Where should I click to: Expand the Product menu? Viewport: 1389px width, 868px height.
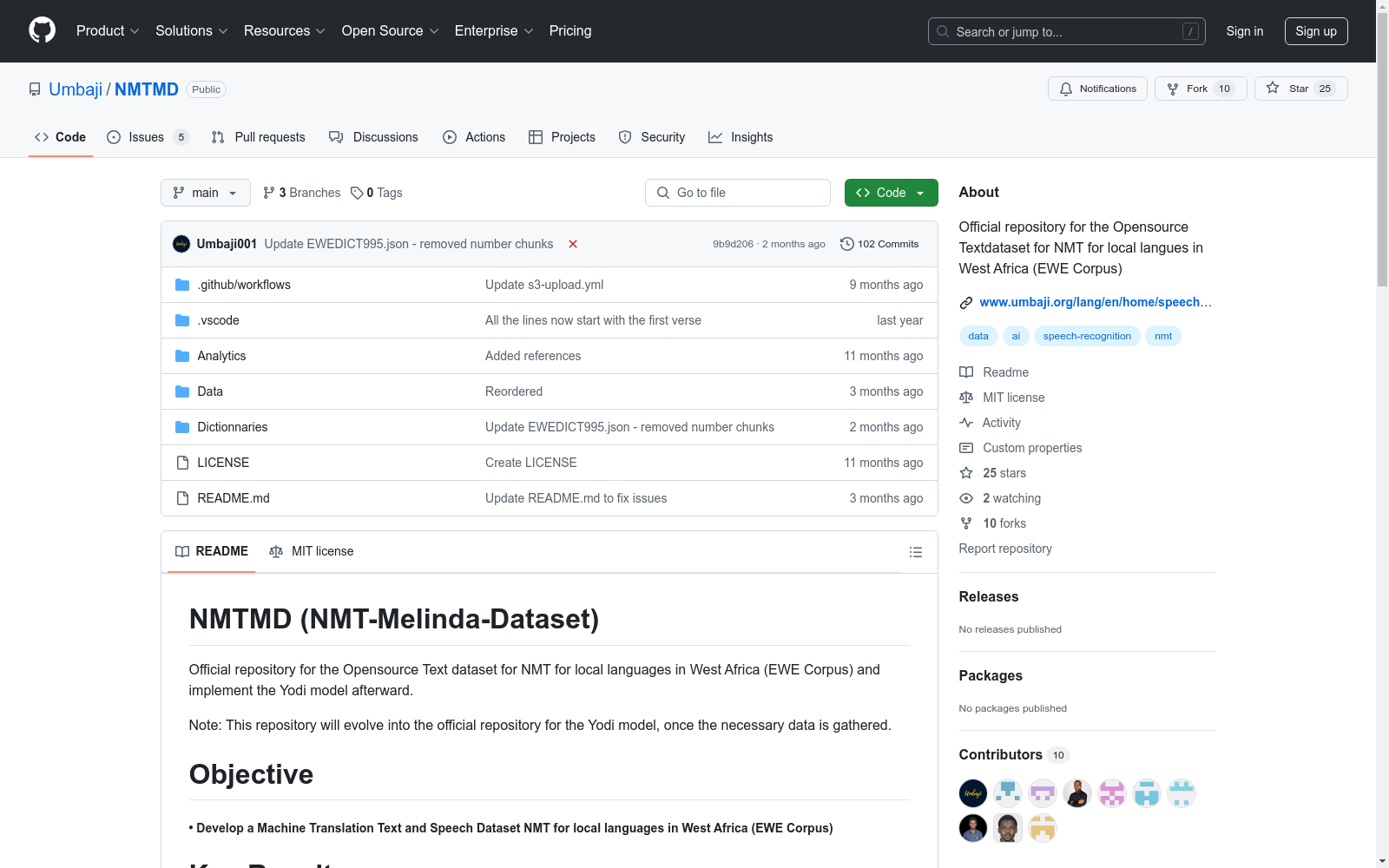point(108,30)
